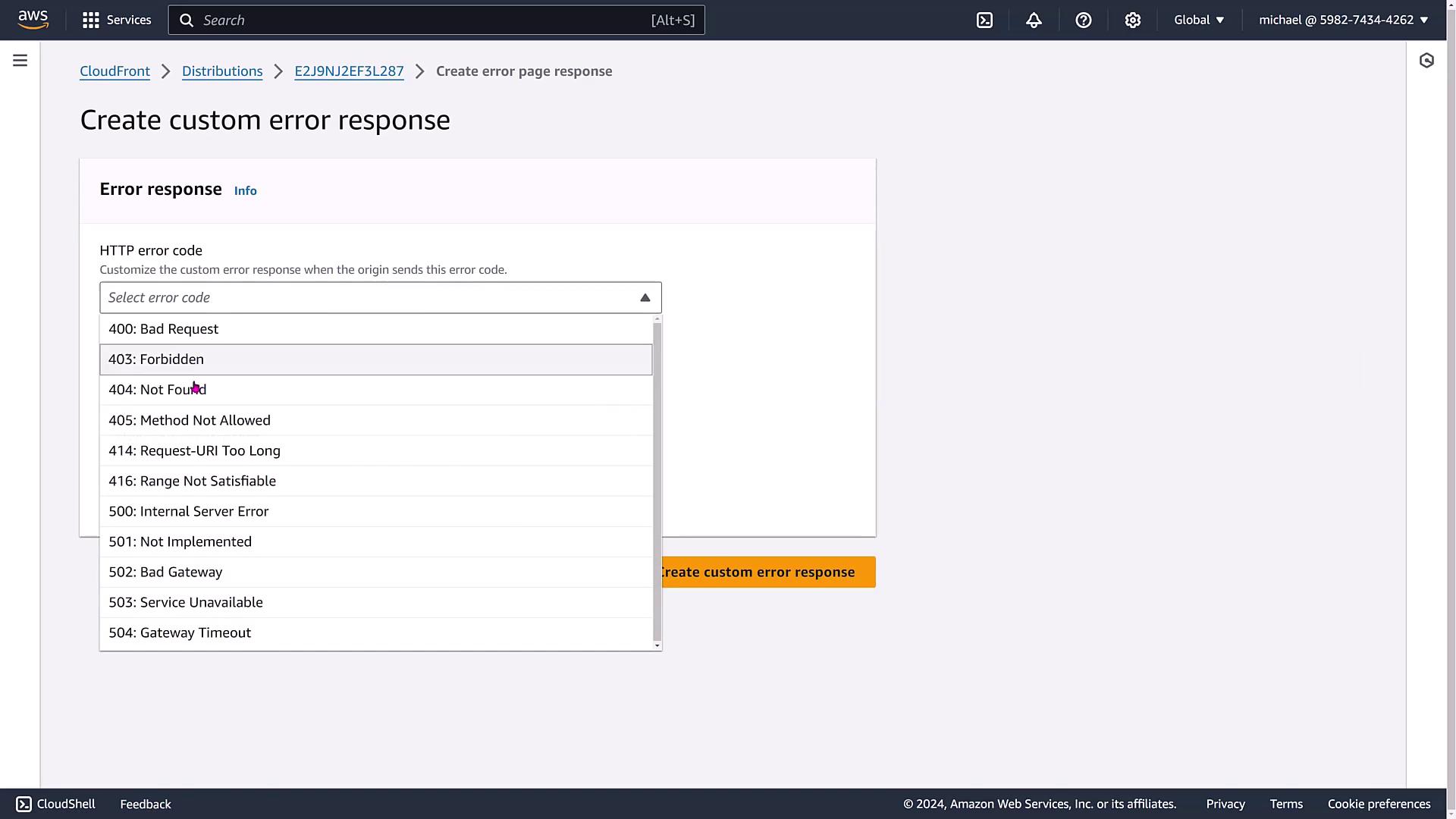Image resolution: width=1456 pixels, height=819 pixels.
Task: Open the Error response Info link
Action: click(x=245, y=191)
